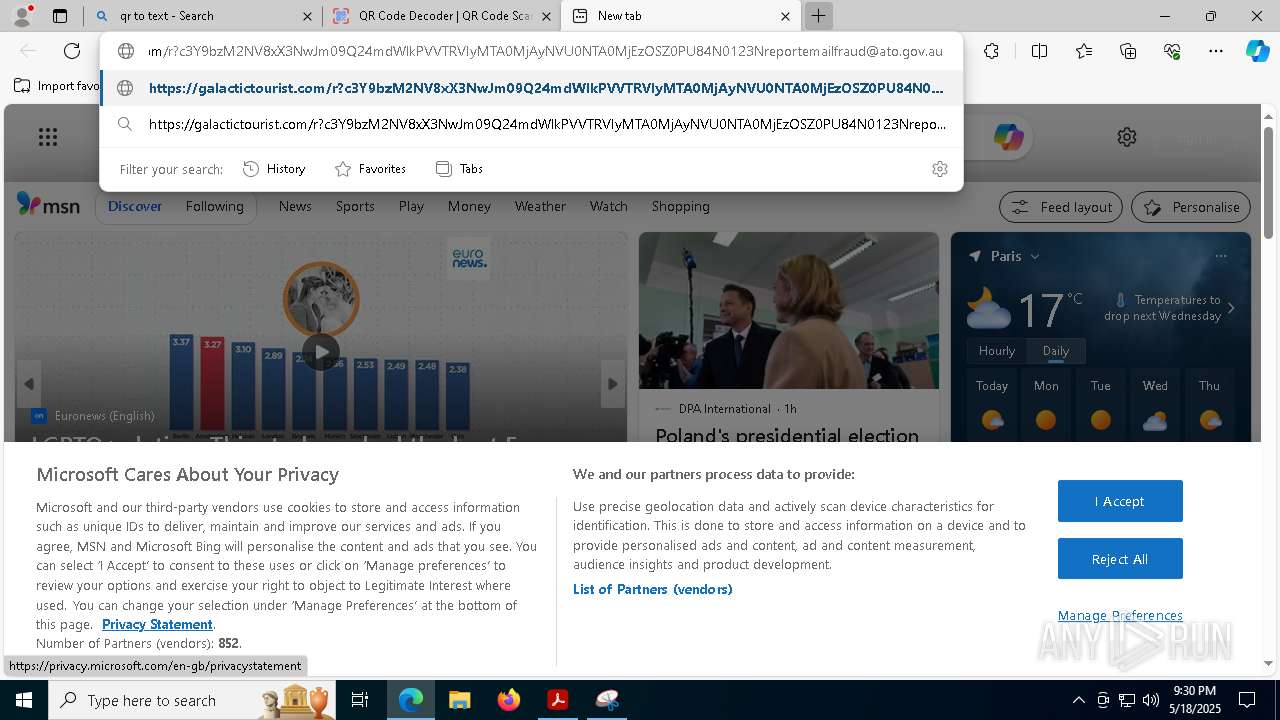Screen dimensions: 1280x720
Task: Open File Explorer from taskbar
Action: tap(459, 700)
